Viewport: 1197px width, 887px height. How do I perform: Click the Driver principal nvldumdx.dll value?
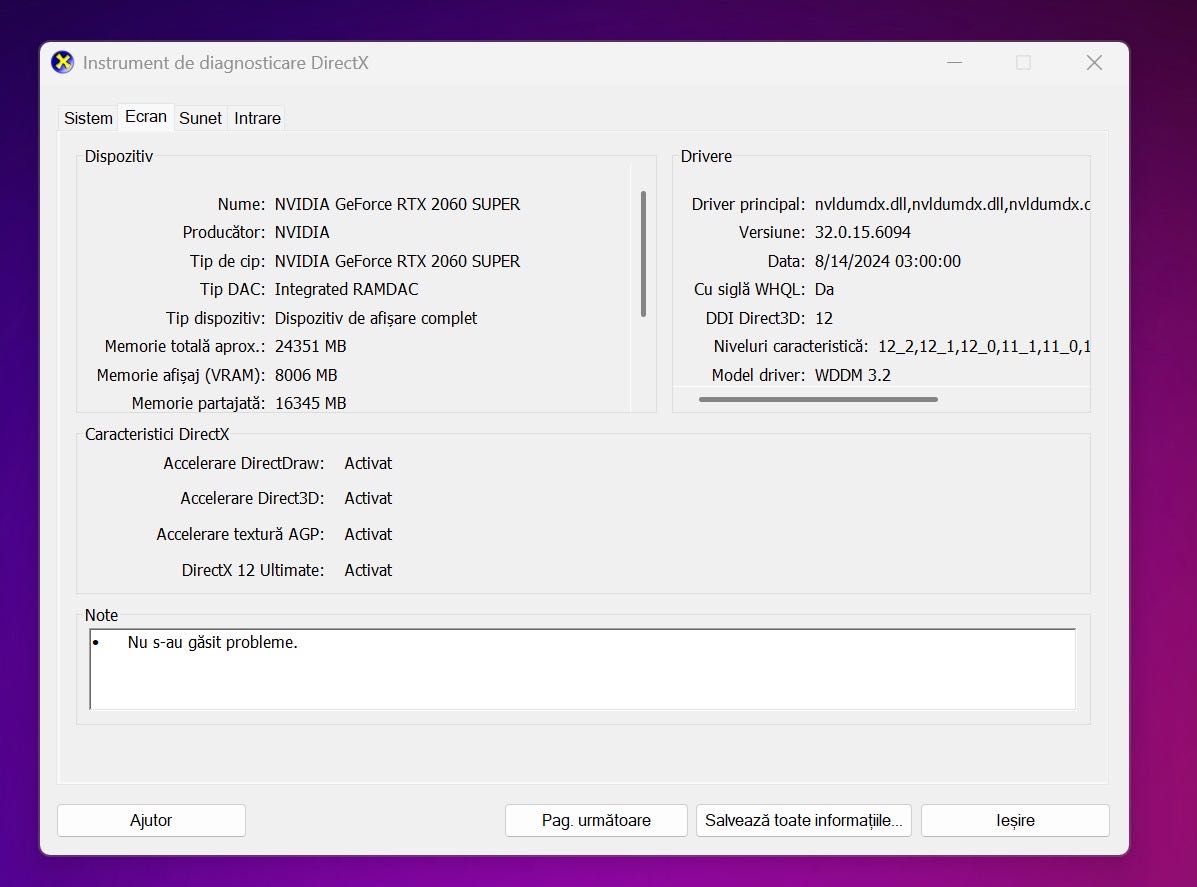tap(952, 205)
